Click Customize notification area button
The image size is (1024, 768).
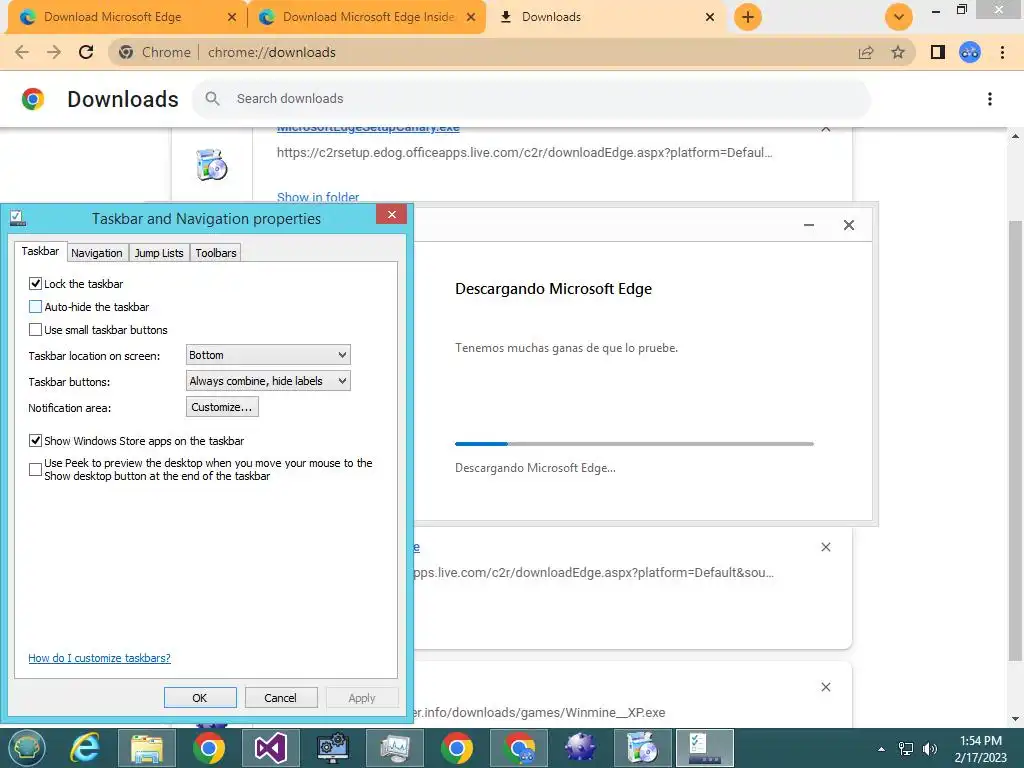[x=222, y=408]
